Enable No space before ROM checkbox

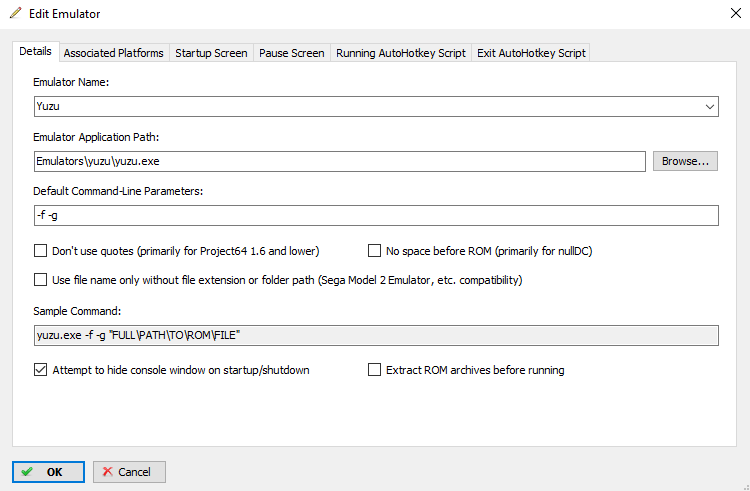coord(375,251)
